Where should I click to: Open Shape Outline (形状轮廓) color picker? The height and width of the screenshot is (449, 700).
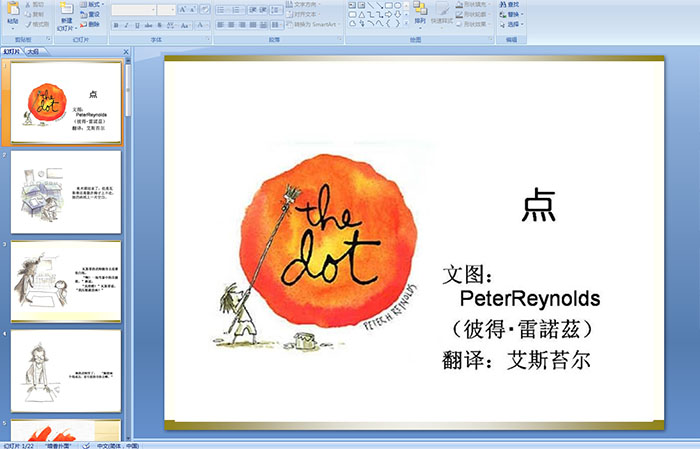pos(473,14)
